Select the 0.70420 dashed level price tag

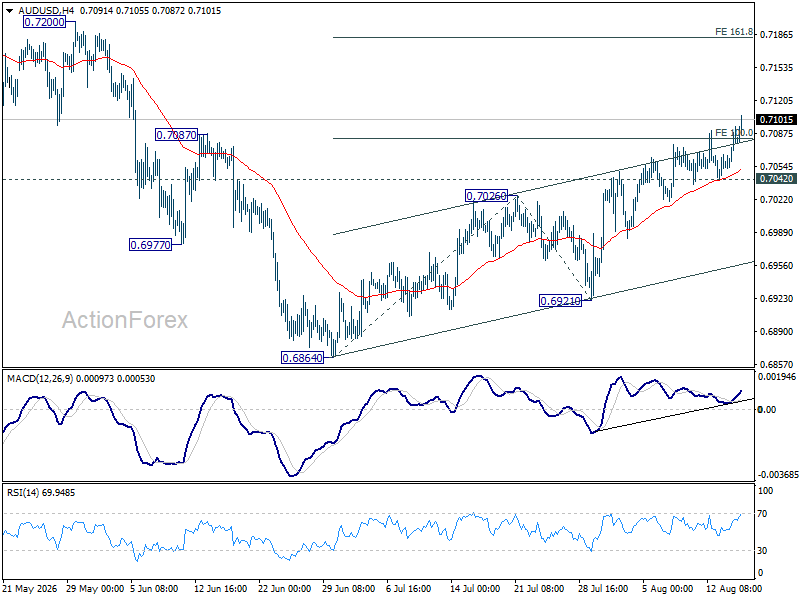click(776, 179)
